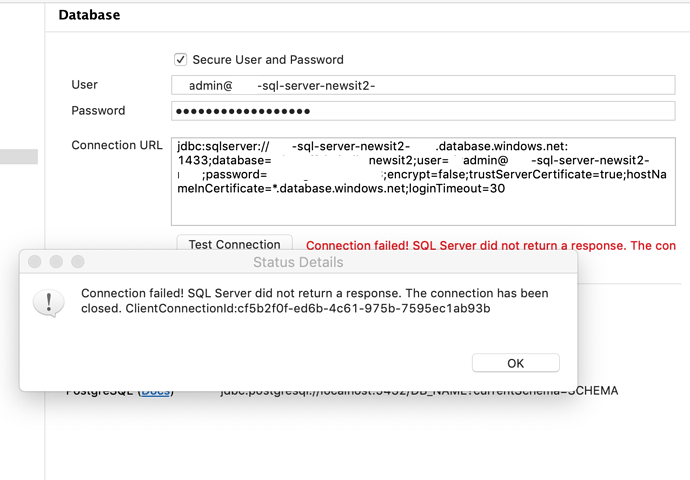690x480 pixels.
Task: Click OK in the Status Details dialog
Action: click(x=515, y=363)
